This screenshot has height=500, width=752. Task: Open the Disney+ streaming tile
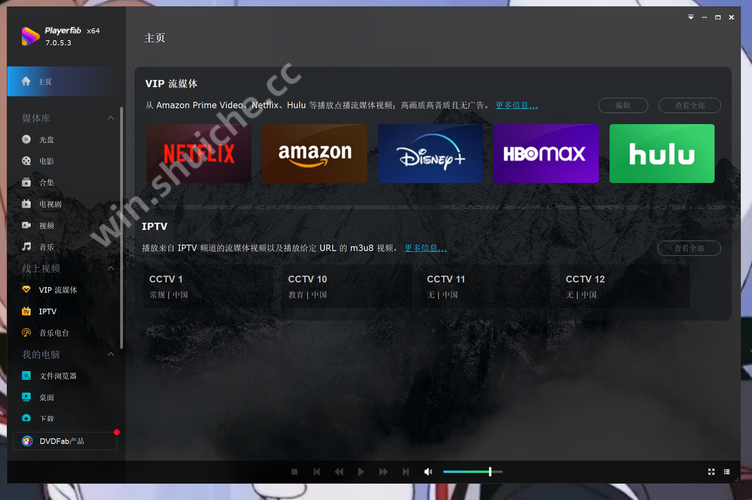[430, 153]
